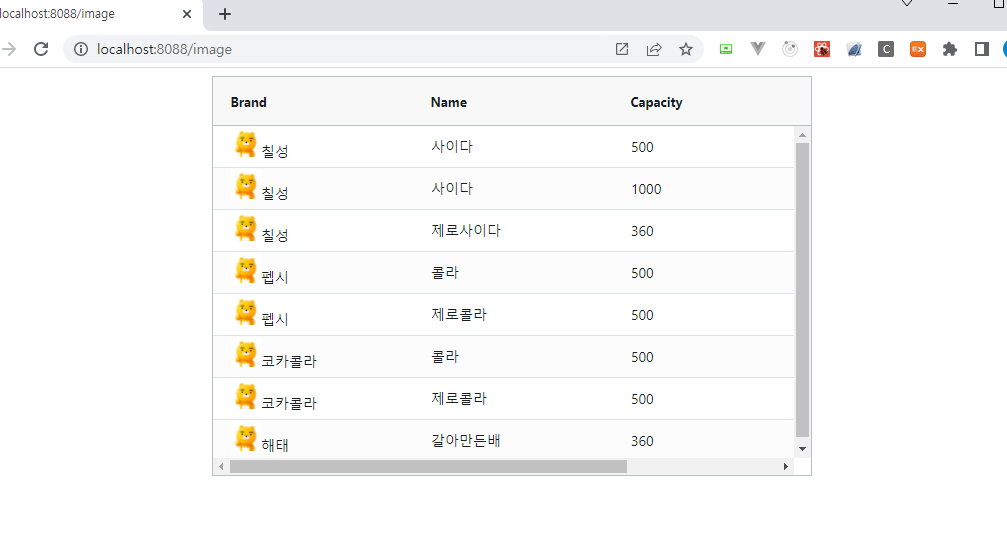The width and height of the screenshot is (1007, 543).
Task: Select capacity value 1000
Action: click(x=646, y=189)
